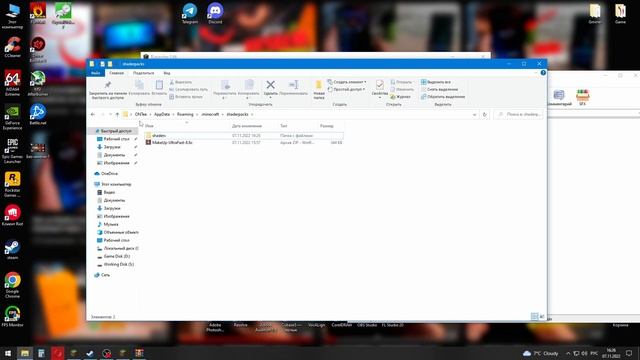Open Steam desktop shortcut
Viewport: 640px width, 360px height.
click(13, 250)
